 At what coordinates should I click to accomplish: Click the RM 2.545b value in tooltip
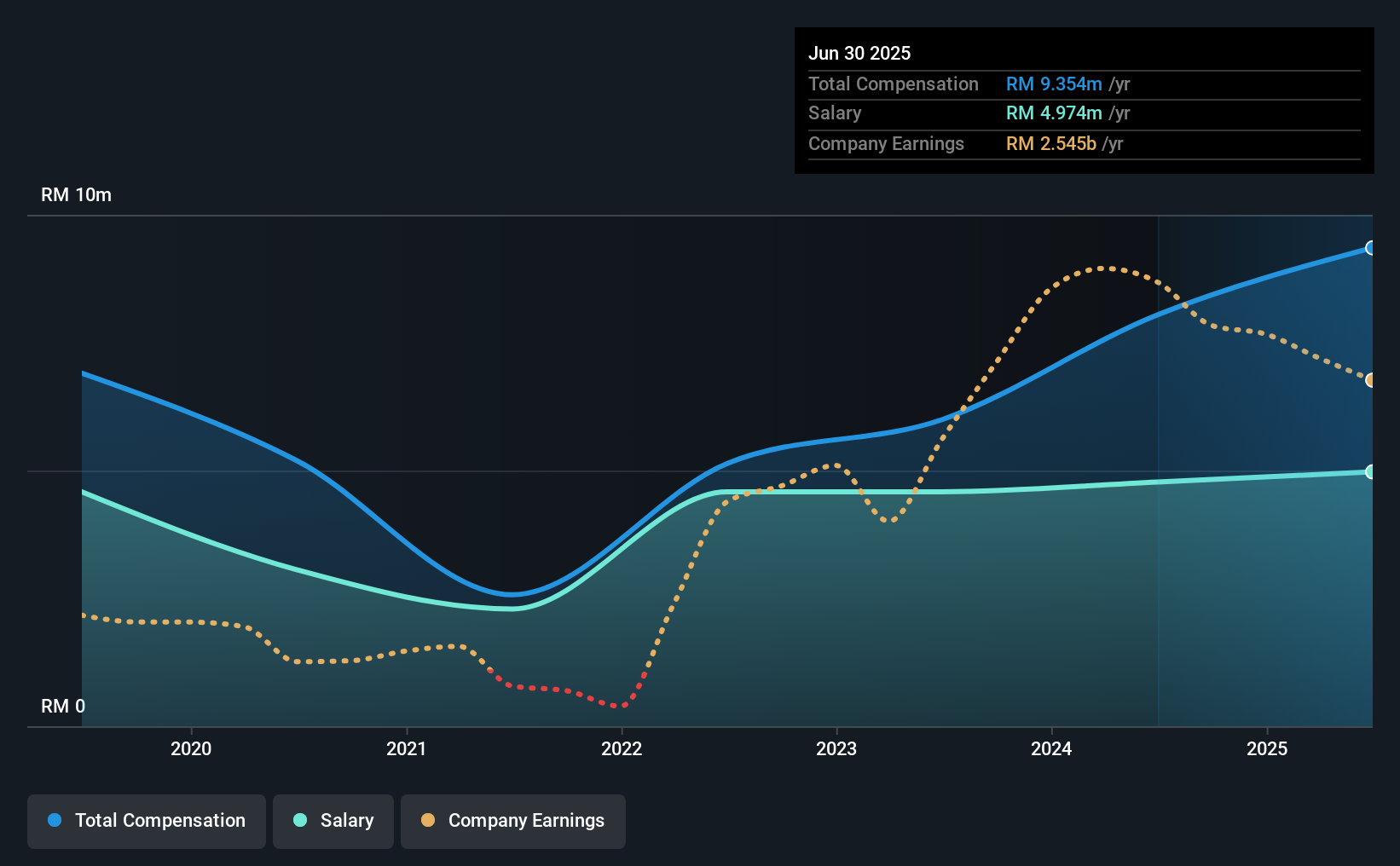pyautogui.click(x=1051, y=144)
